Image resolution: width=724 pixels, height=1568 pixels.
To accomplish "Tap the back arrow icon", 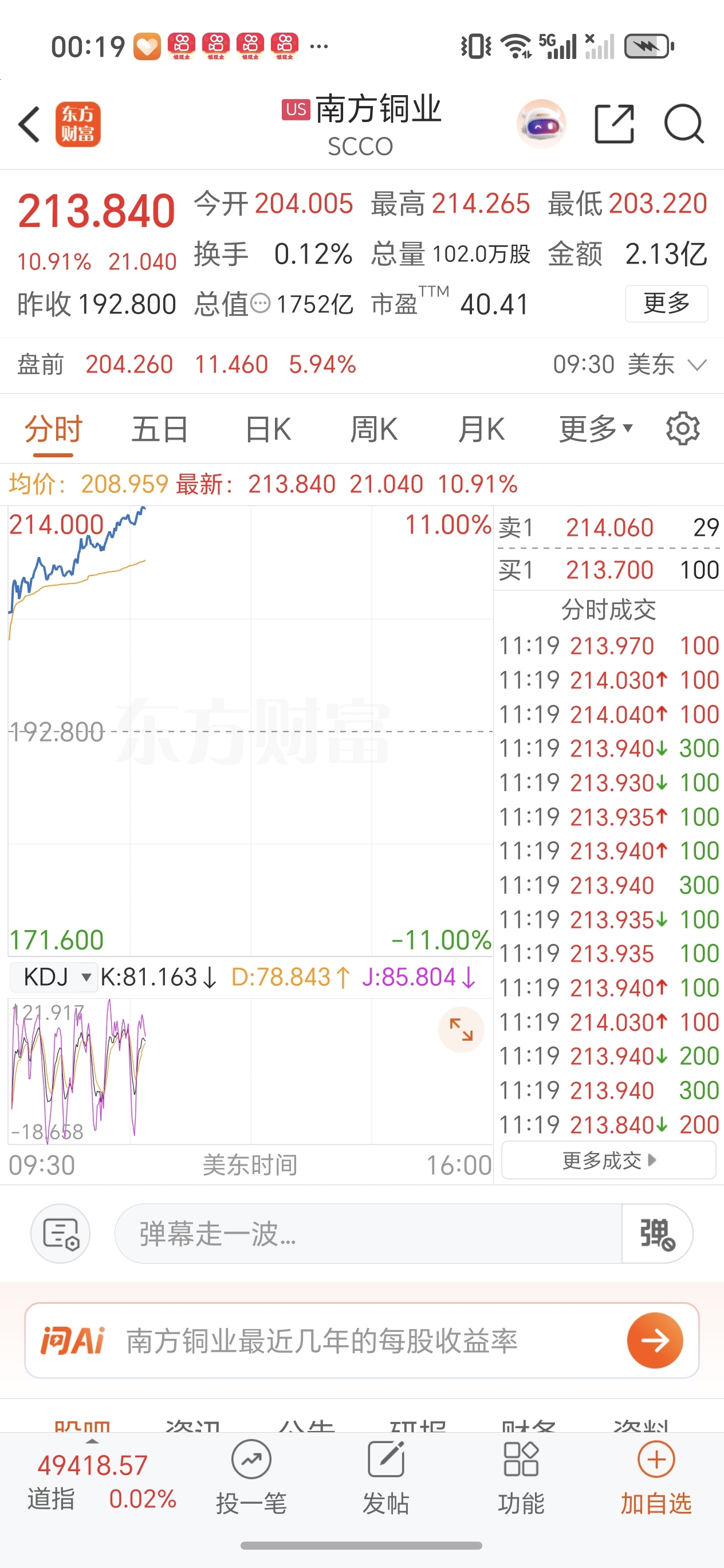I will tap(29, 125).
